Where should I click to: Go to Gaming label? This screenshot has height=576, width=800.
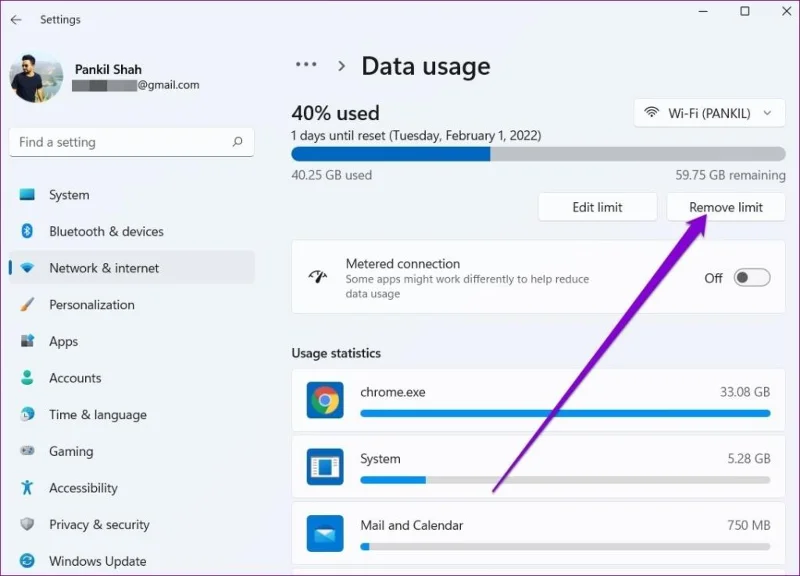tap(71, 452)
